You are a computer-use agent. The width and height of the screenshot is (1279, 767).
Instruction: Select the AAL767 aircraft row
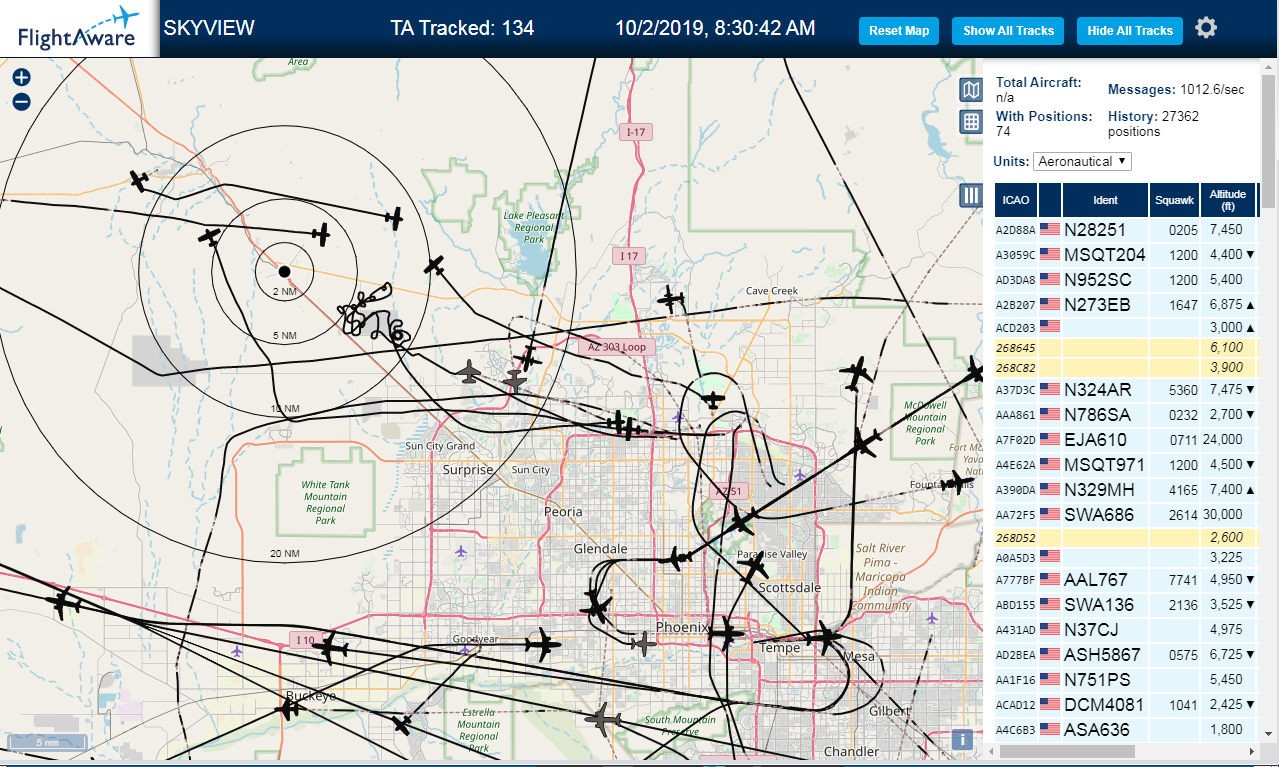1125,580
